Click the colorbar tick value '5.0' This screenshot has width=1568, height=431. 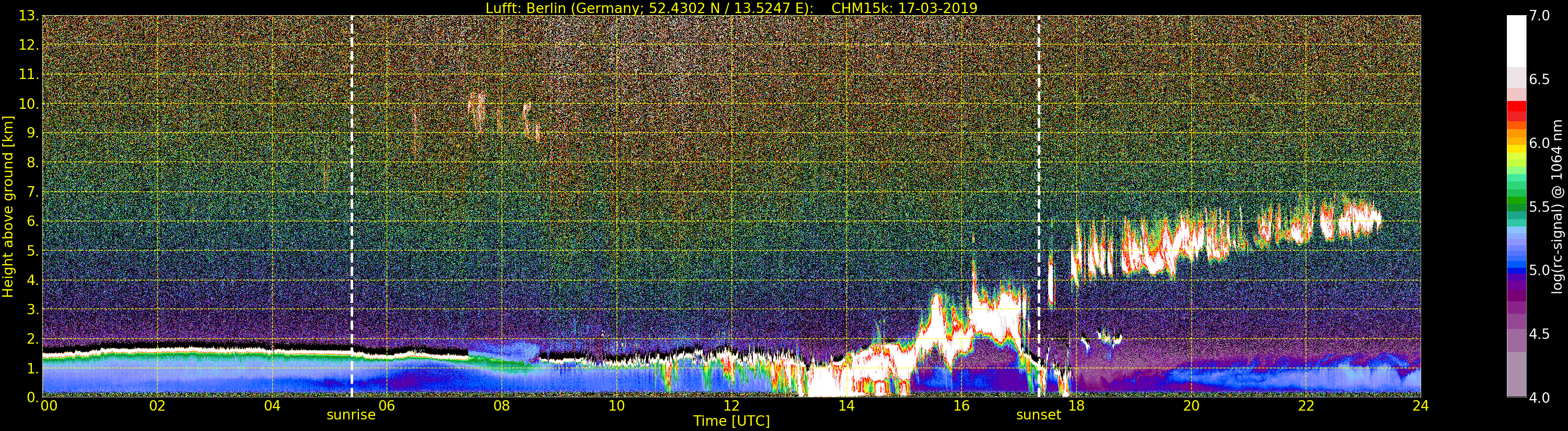click(x=1539, y=270)
